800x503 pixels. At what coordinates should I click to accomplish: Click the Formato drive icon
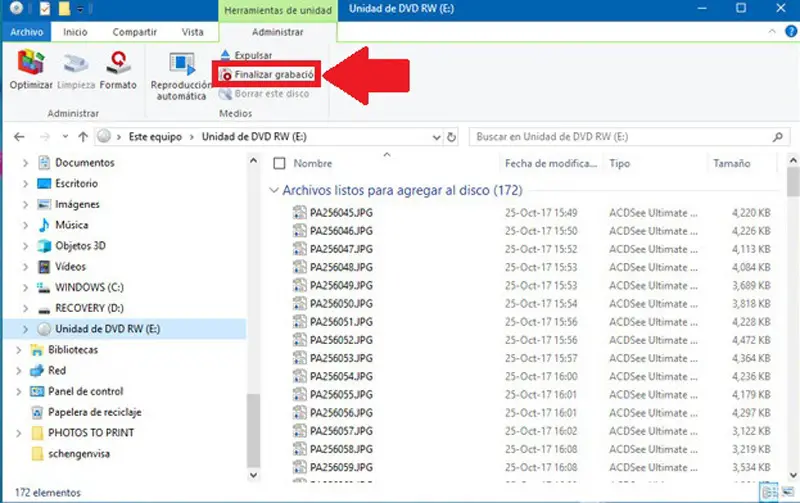click(118, 62)
